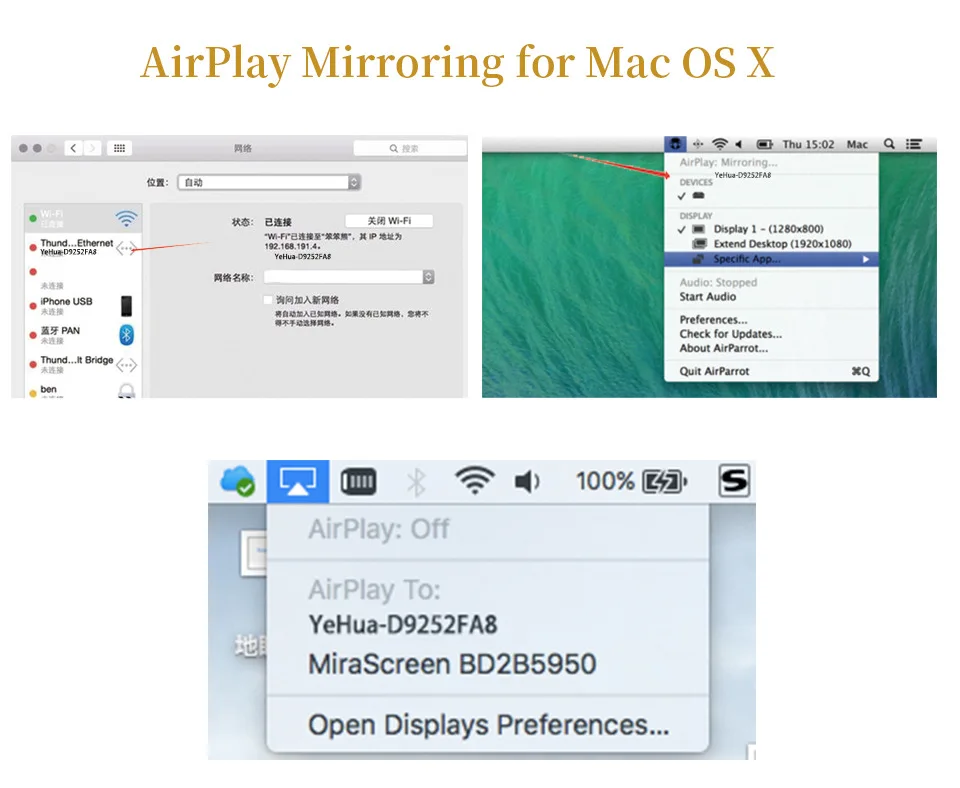Choose Extend Desktop (1920x1080)

pos(771,244)
